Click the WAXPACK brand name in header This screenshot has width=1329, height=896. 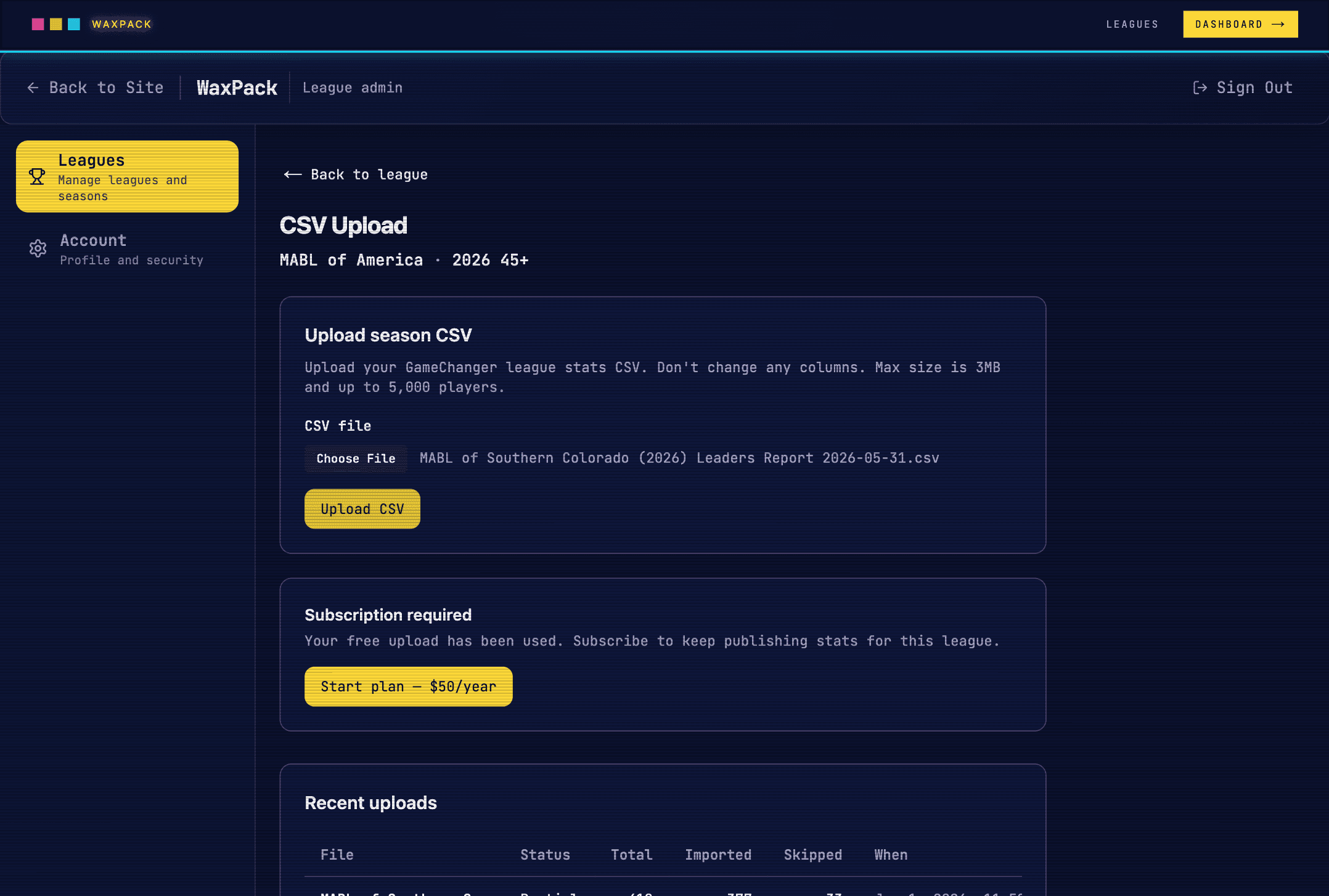[121, 24]
